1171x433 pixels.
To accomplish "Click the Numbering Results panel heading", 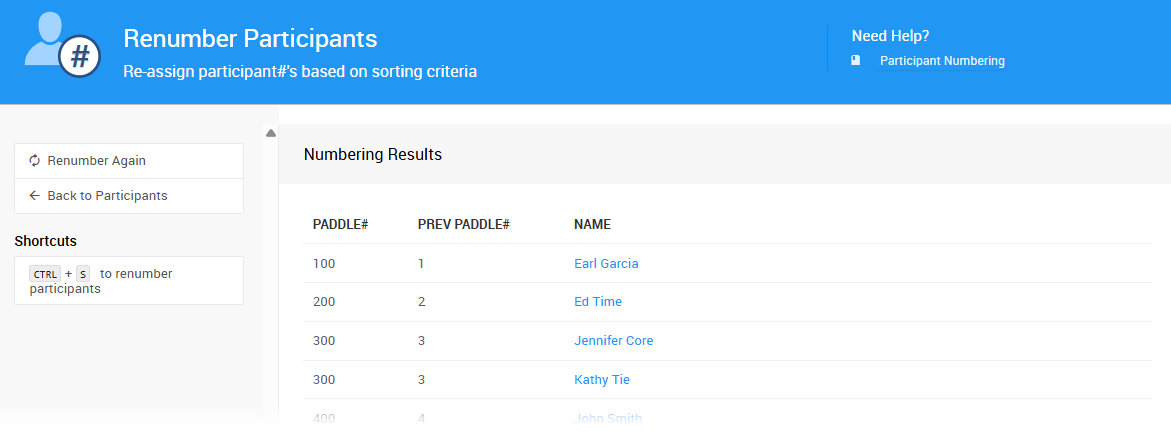I will [373, 155].
